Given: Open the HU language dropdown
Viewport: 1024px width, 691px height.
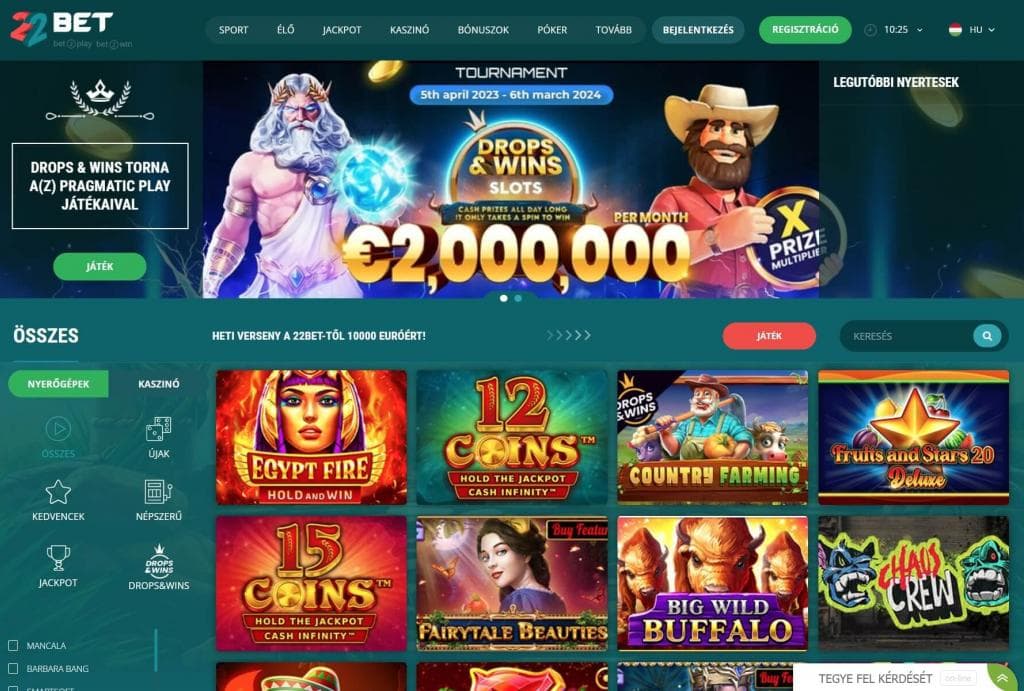Looking at the screenshot, I should (x=972, y=29).
